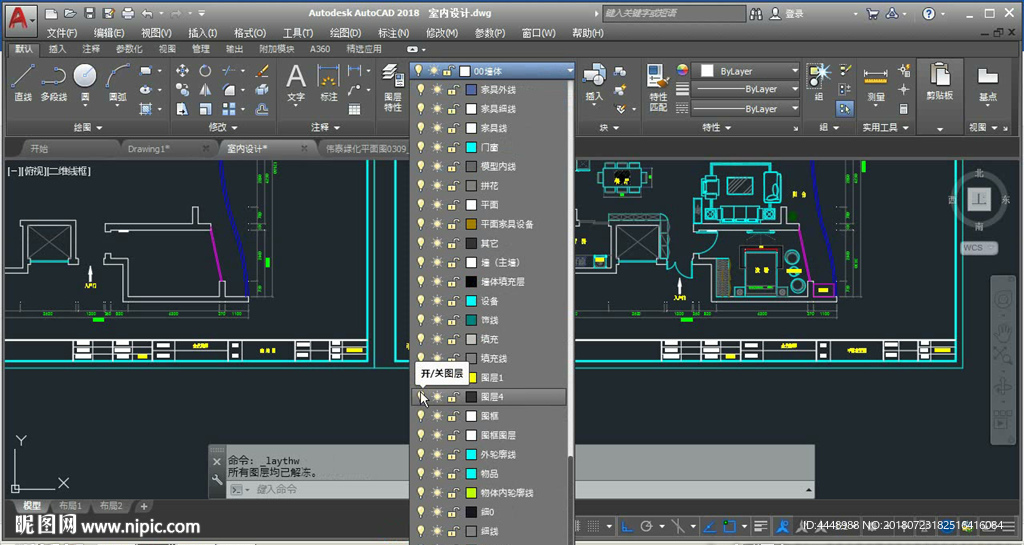Click the Erase tool icon
This screenshot has height=545, width=1024.
(x=263, y=70)
